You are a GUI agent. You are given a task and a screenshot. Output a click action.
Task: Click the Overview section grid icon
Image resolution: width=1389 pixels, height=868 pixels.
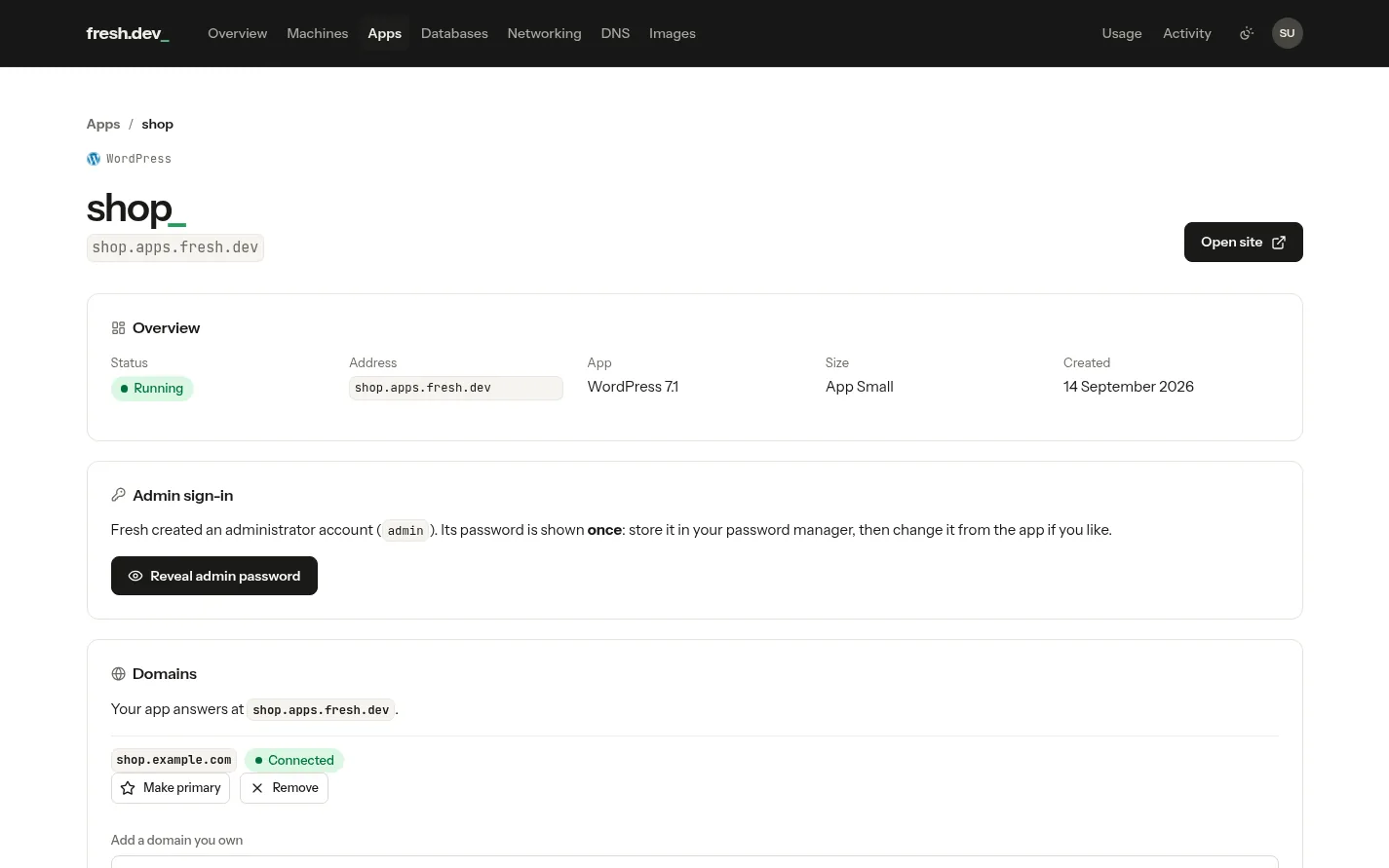tap(118, 328)
